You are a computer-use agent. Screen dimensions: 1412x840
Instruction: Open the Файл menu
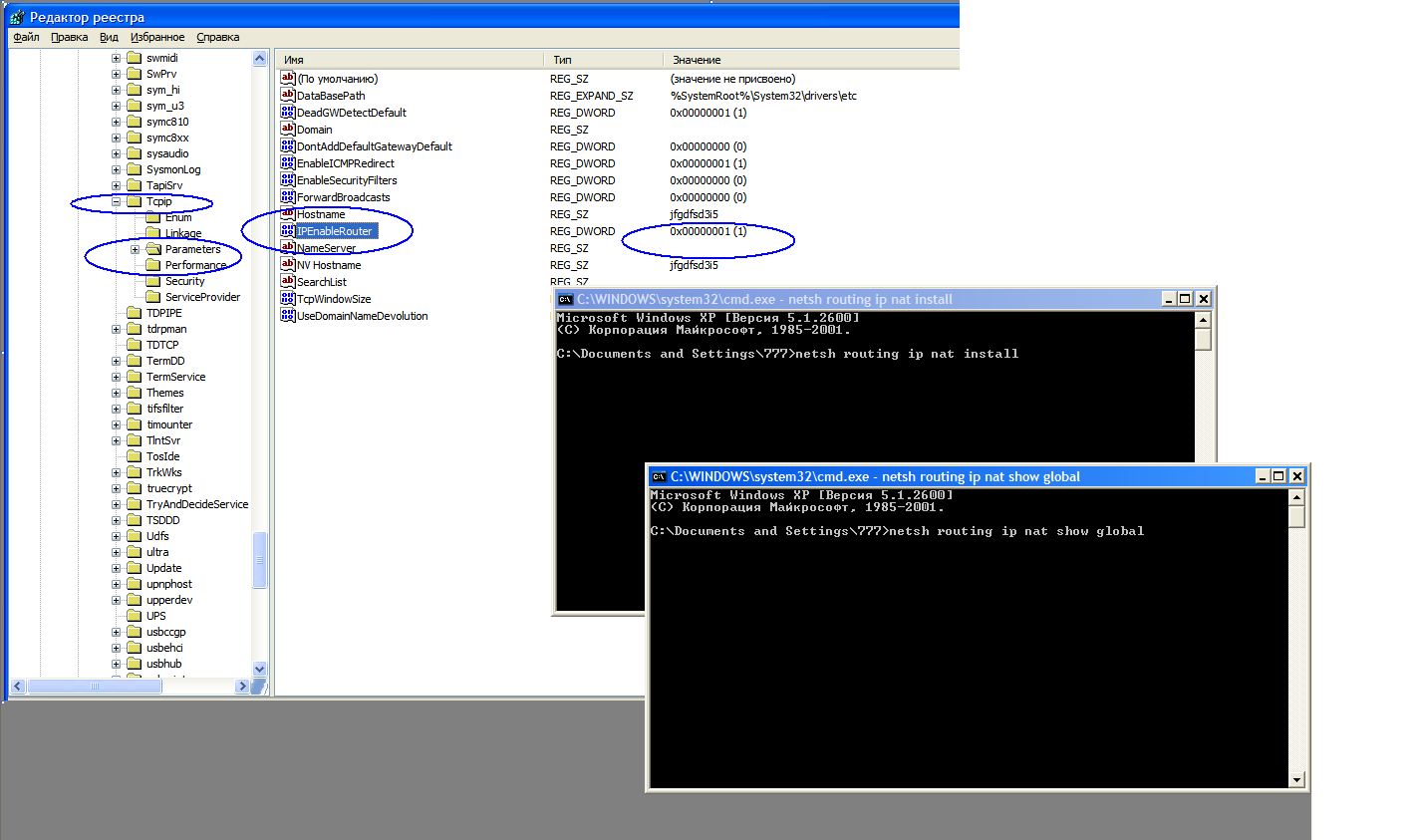26,38
